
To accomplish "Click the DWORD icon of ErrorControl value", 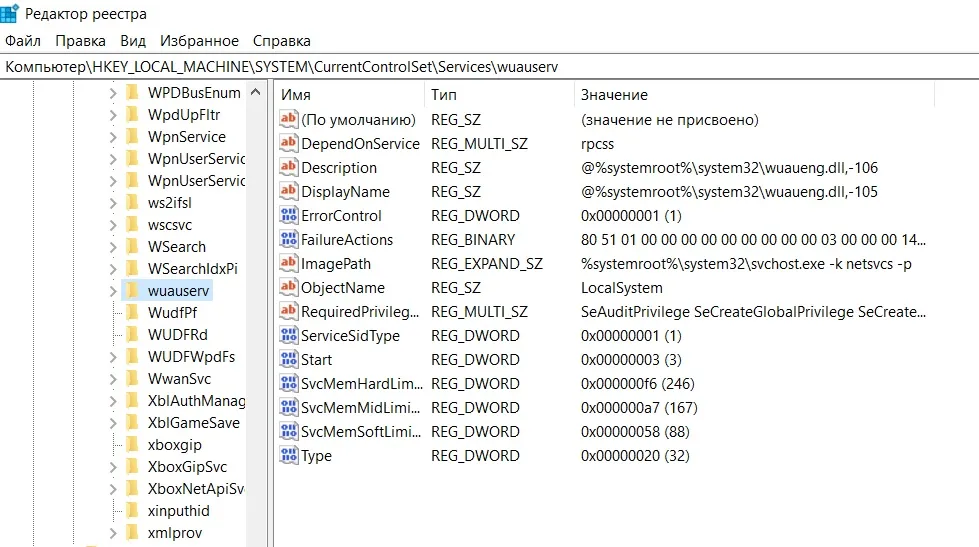I will [x=288, y=215].
